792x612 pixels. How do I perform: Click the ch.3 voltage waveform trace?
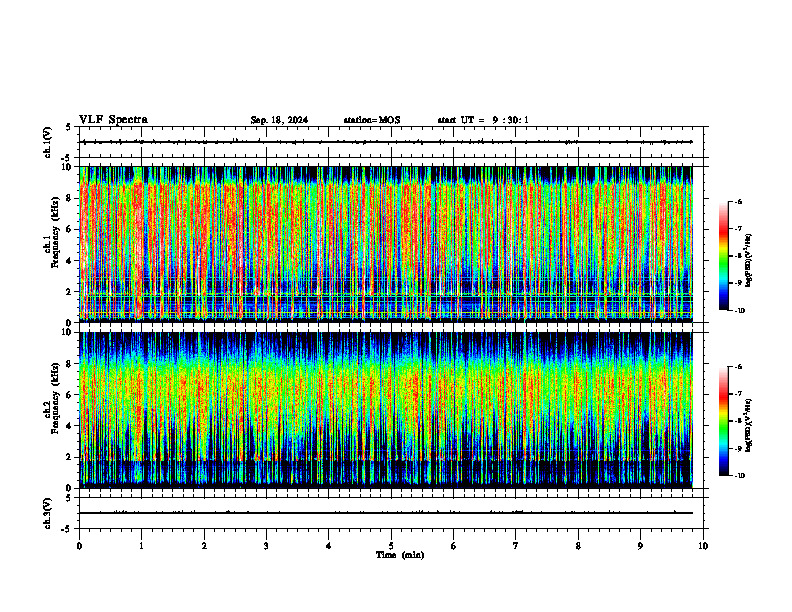tap(386, 513)
